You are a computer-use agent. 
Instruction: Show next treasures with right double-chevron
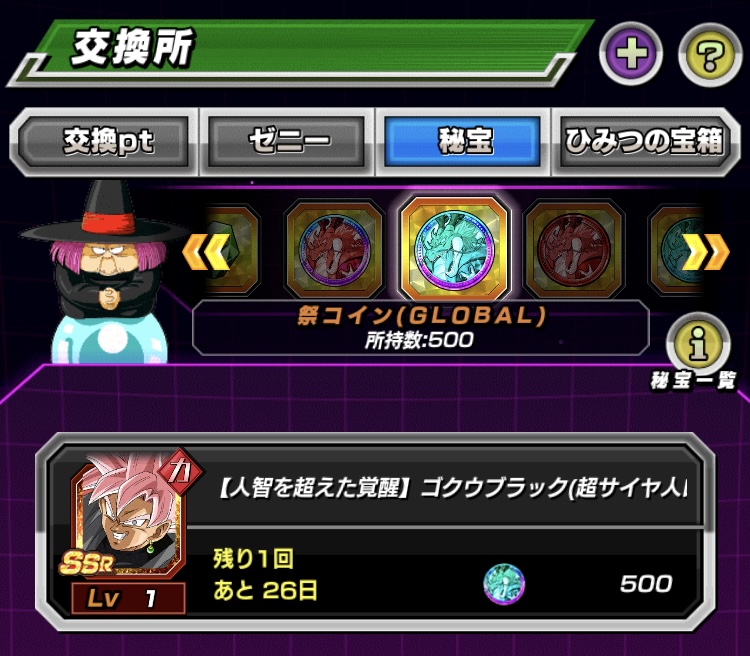705,251
